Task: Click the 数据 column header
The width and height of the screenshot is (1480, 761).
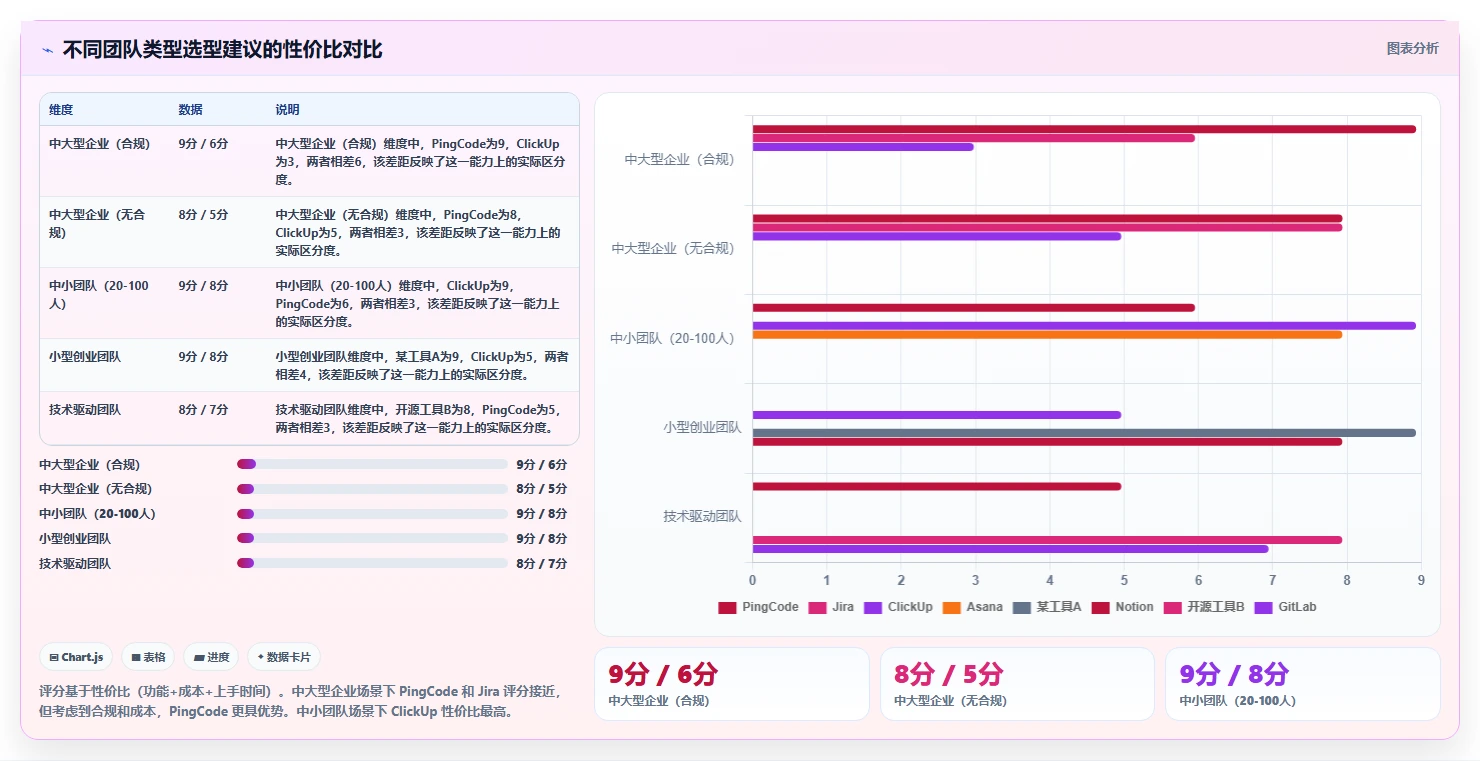Action: [191, 109]
